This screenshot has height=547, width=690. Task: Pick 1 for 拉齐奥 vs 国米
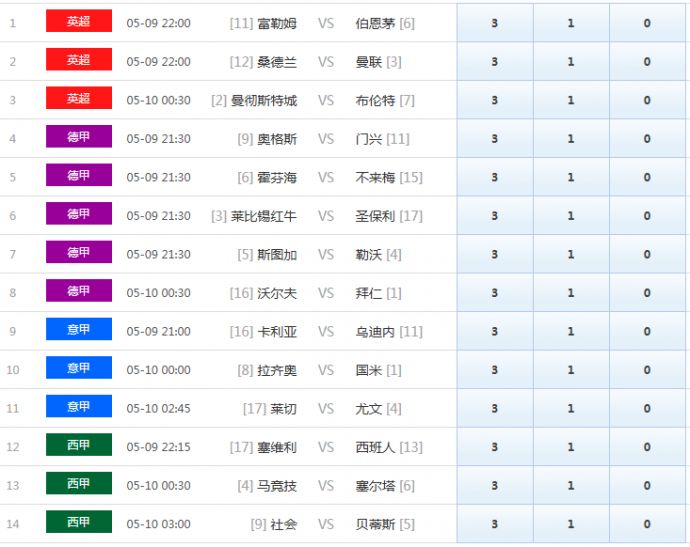coord(571,370)
